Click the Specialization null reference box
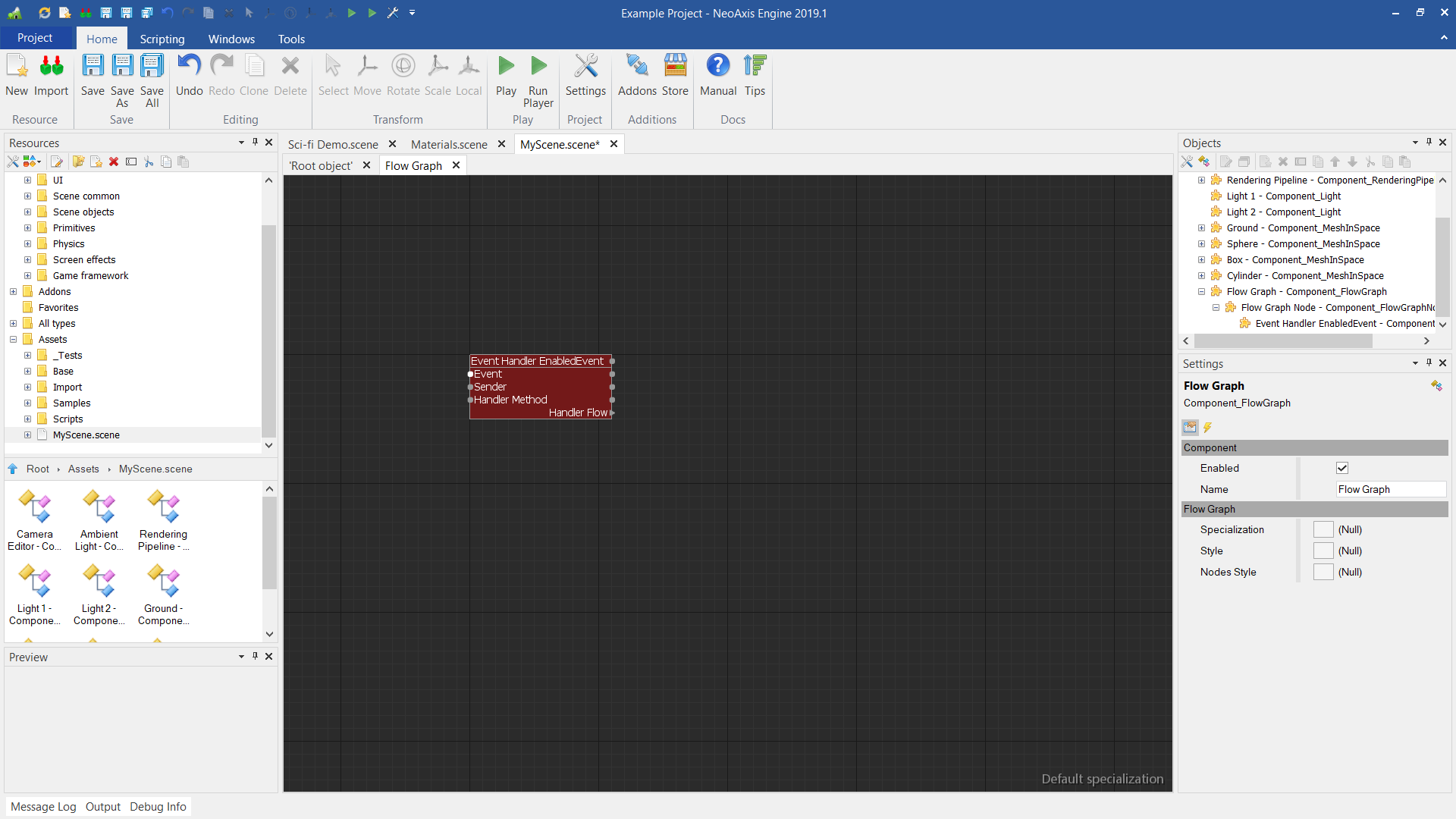The height and width of the screenshot is (819, 1456). click(x=1323, y=529)
